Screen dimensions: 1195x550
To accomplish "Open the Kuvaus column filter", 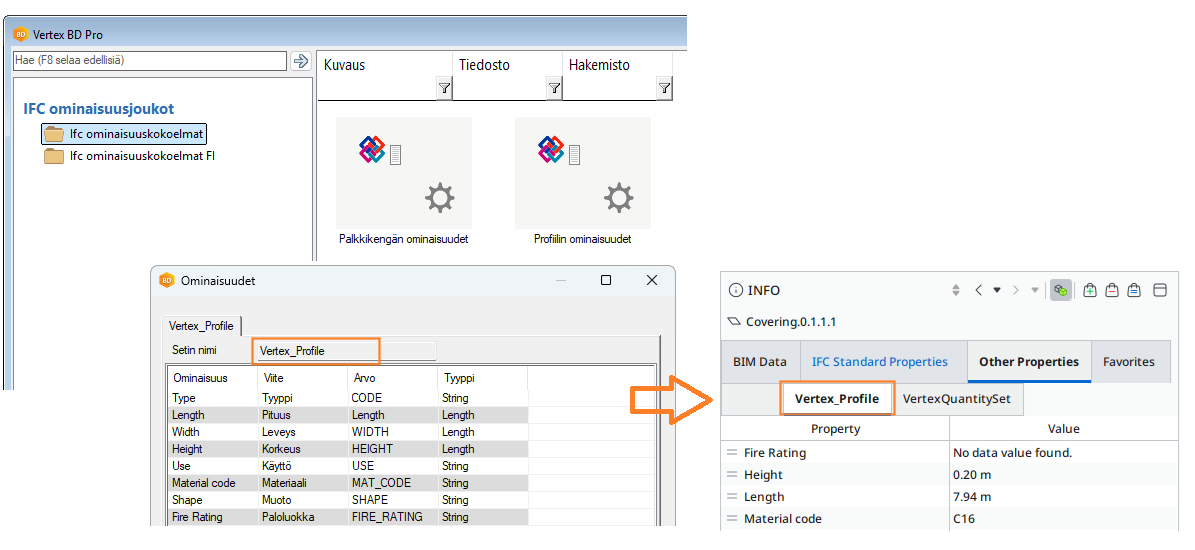I will (x=444, y=89).
